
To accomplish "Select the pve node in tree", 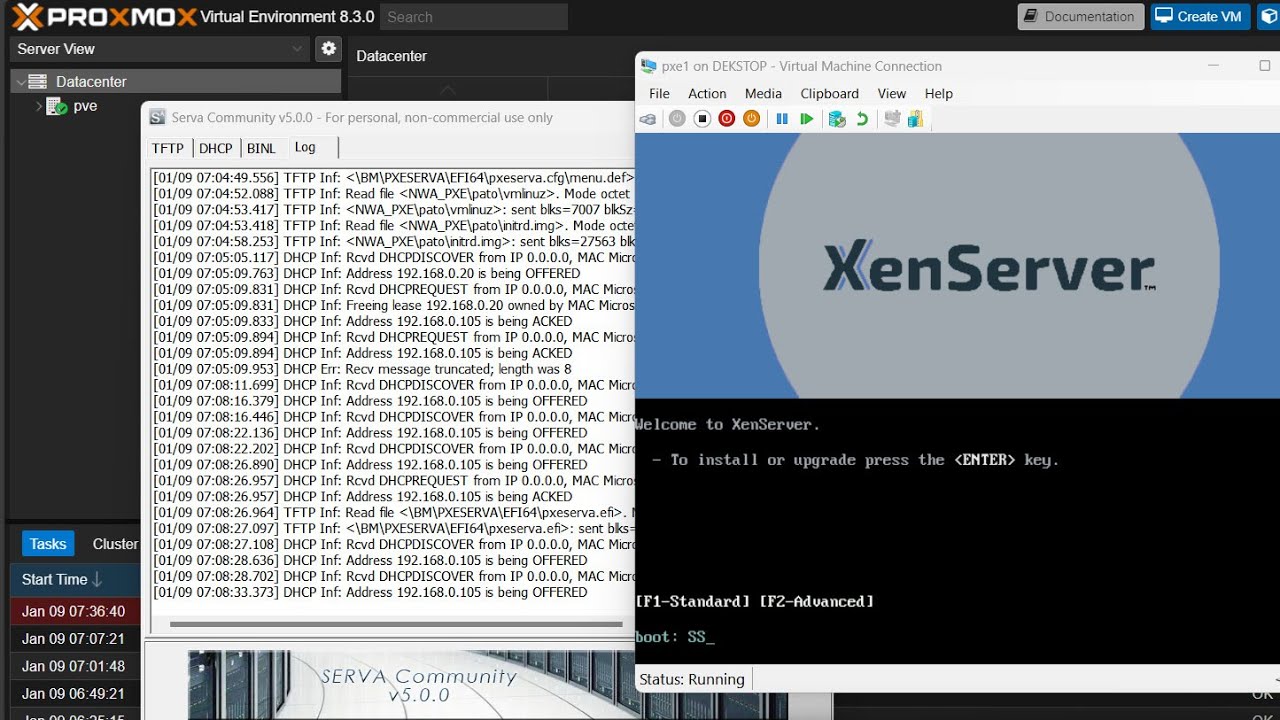I will pyautogui.click(x=85, y=105).
